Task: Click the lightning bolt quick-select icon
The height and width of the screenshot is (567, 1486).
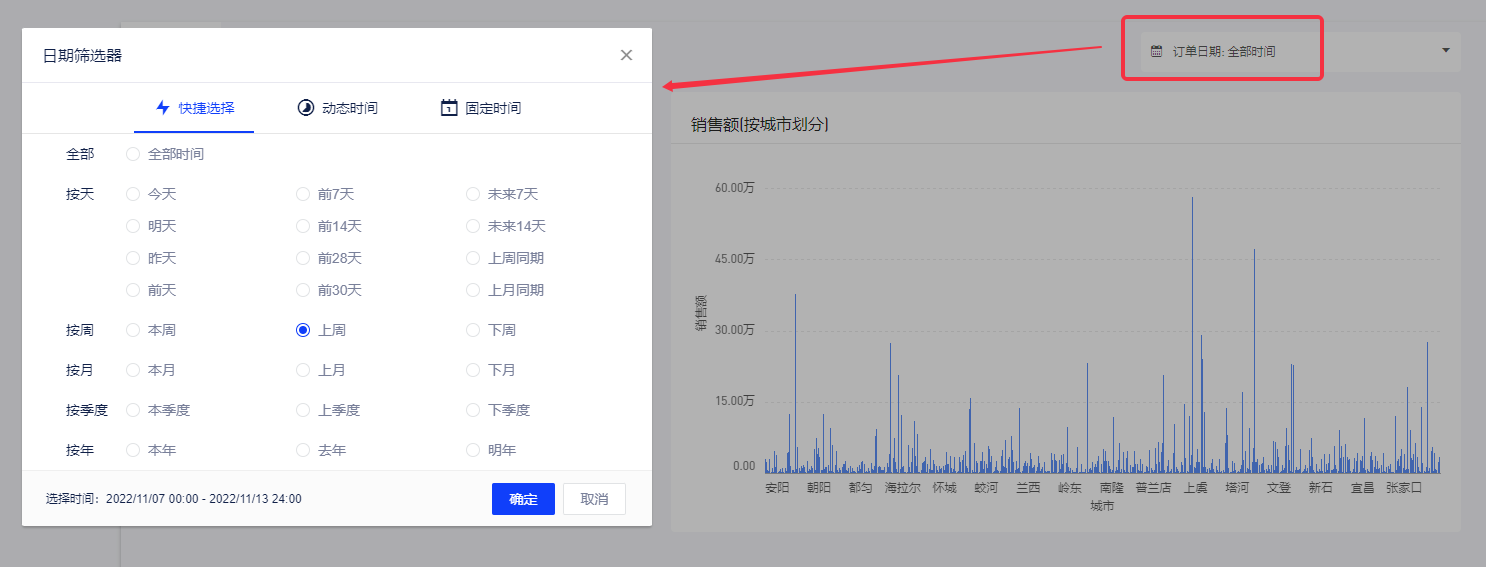Action: tap(163, 108)
